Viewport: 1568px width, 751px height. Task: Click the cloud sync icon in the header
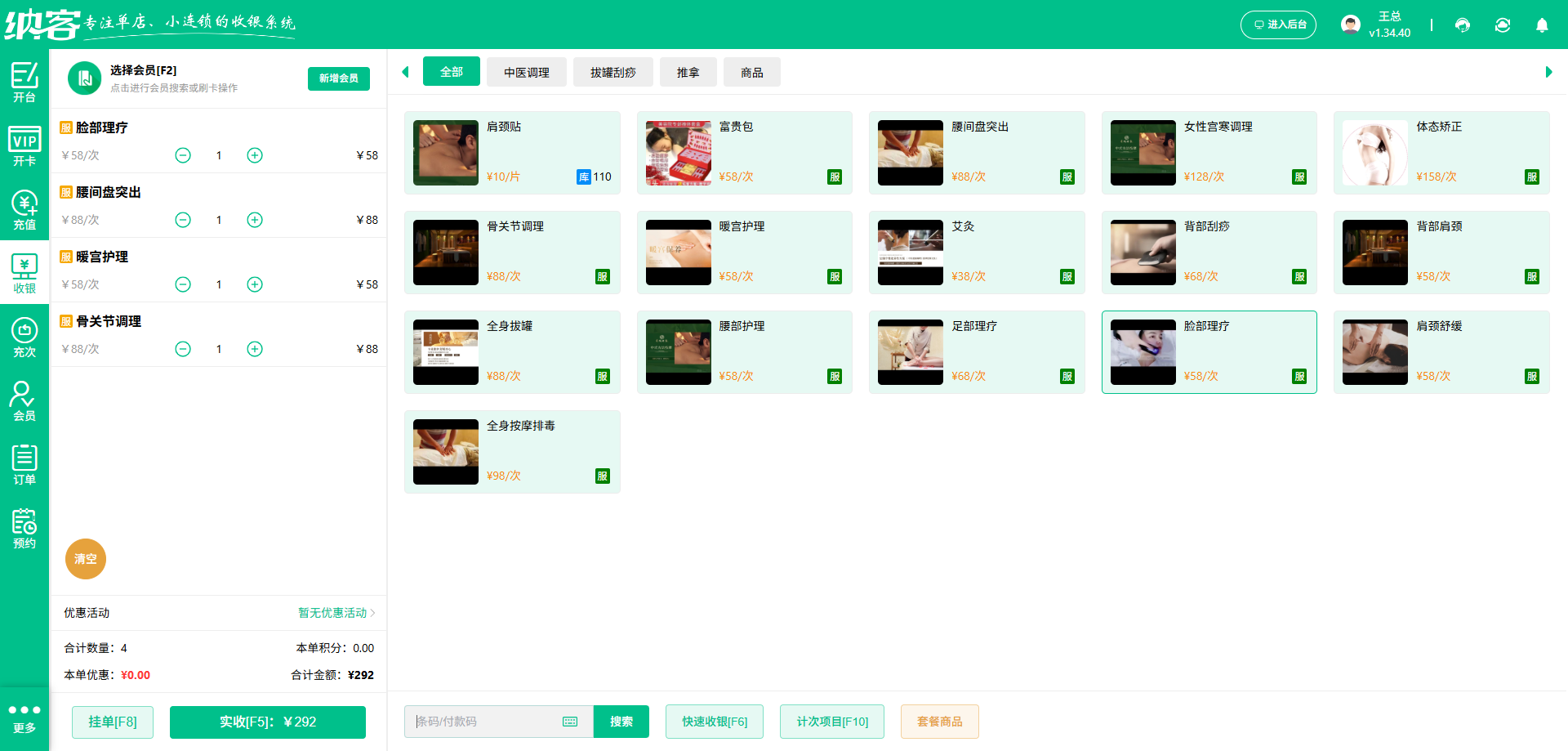[1503, 25]
